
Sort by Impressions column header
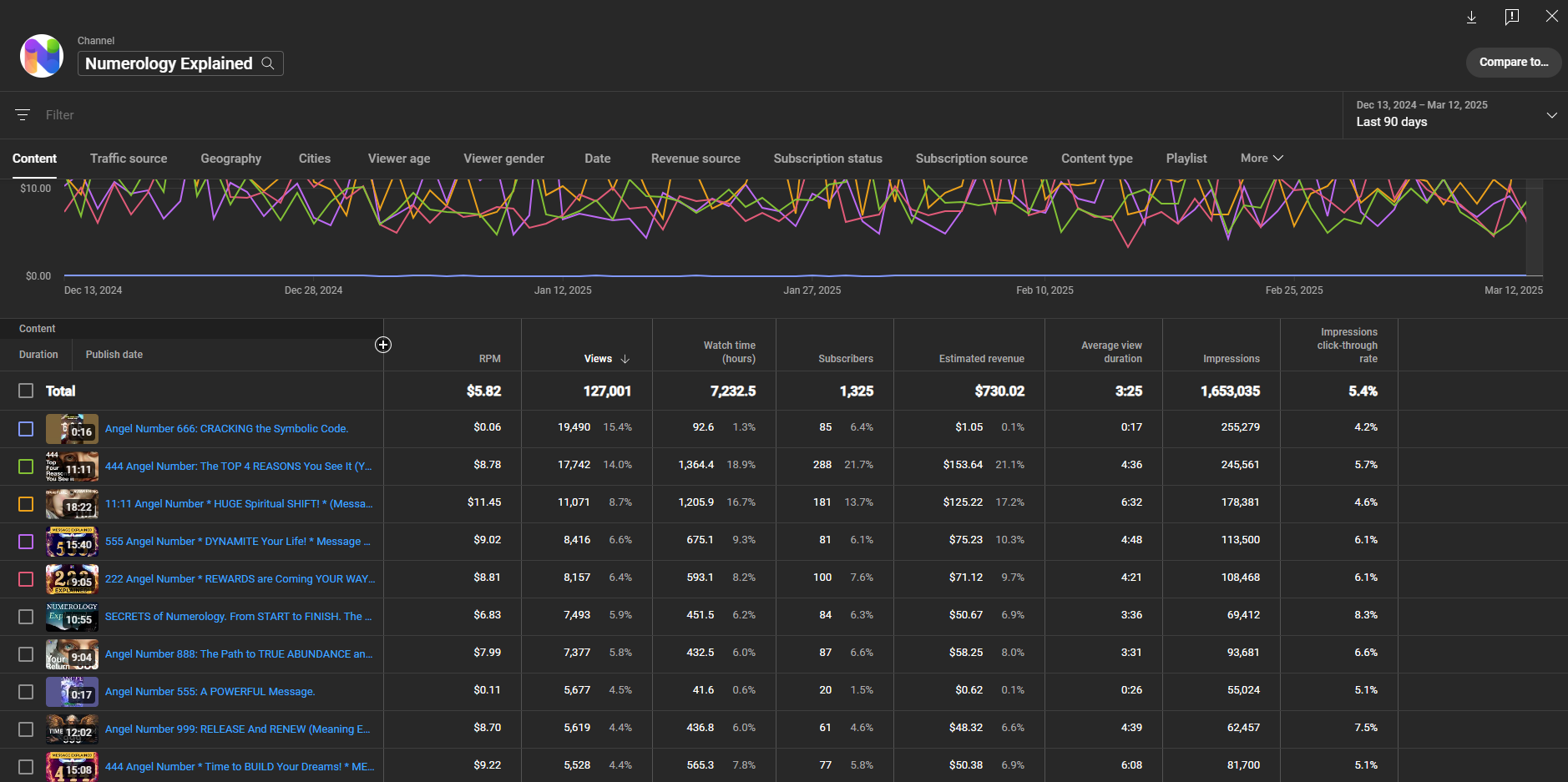tap(1232, 359)
